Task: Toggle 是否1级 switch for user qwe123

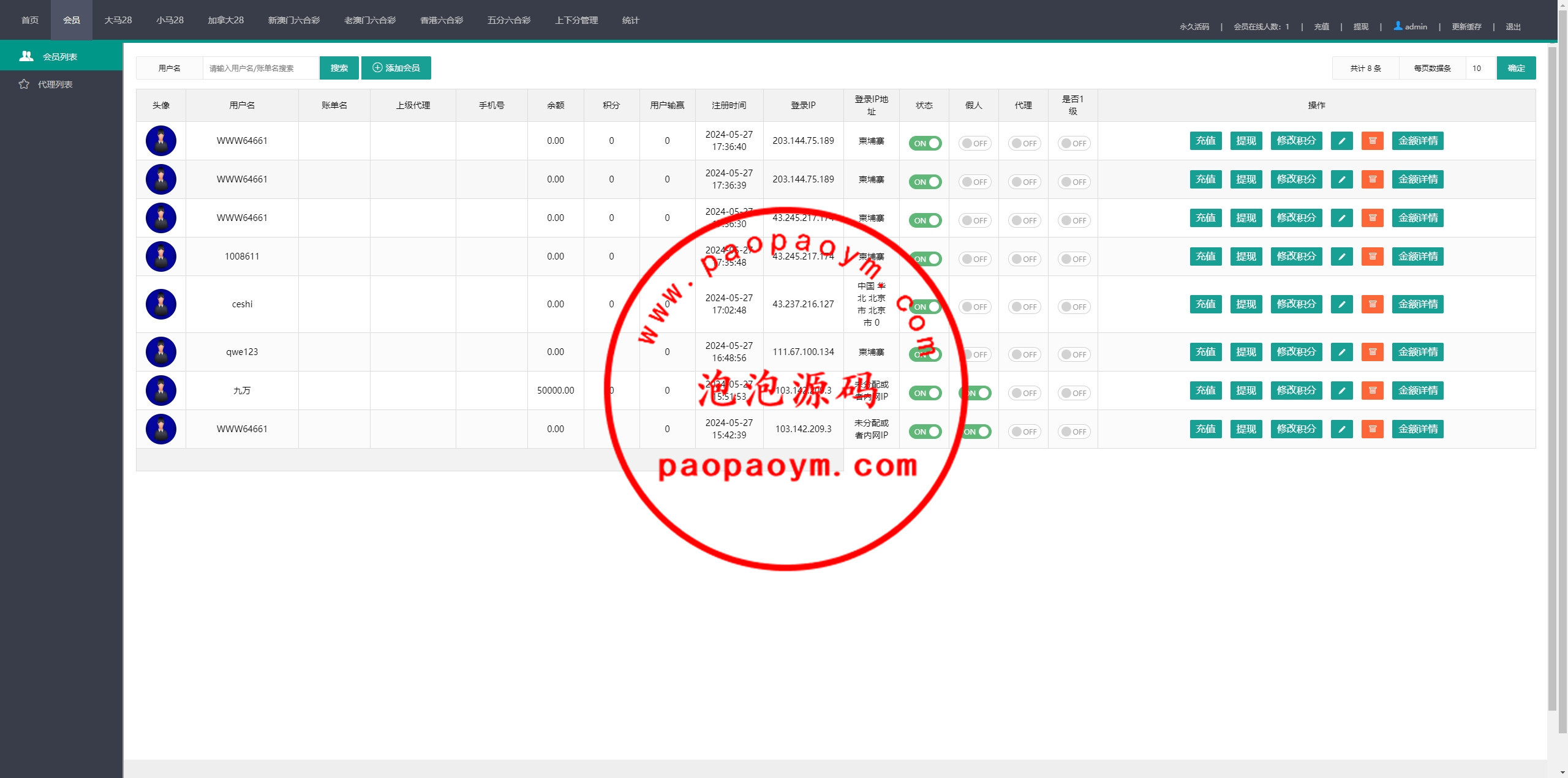Action: tap(1074, 354)
